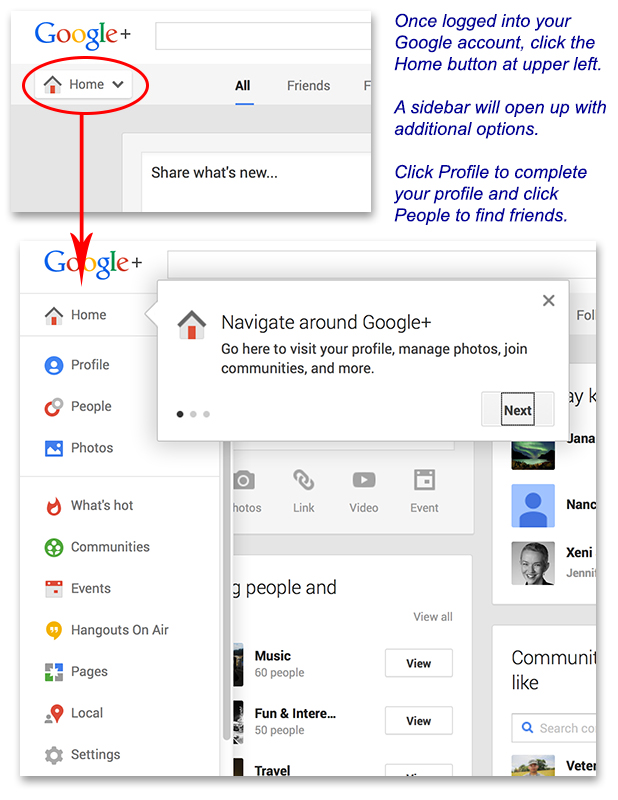Open Photos from the sidebar
Screen dimensions: 618x800
click(54, 448)
